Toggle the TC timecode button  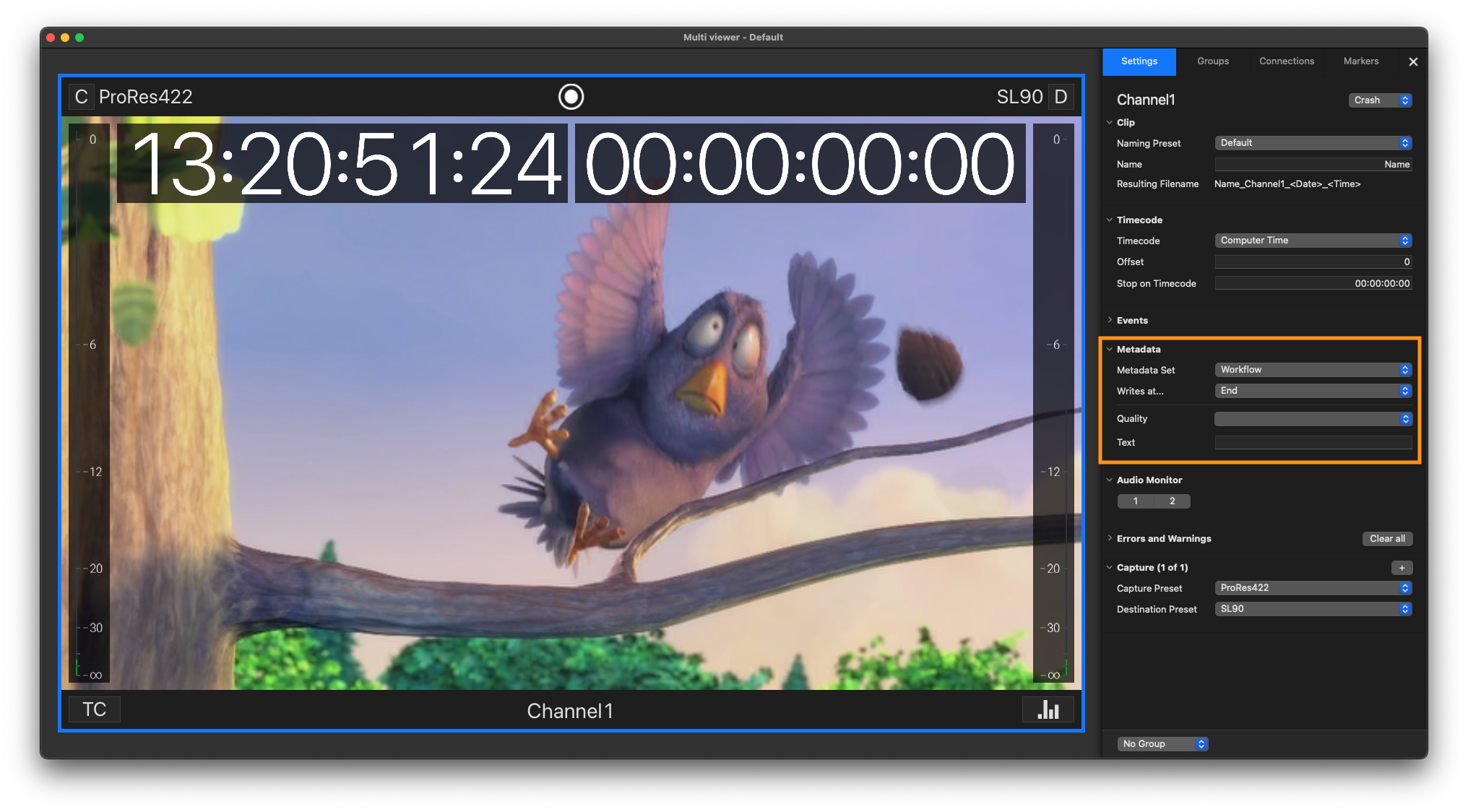pyautogui.click(x=94, y=709)
